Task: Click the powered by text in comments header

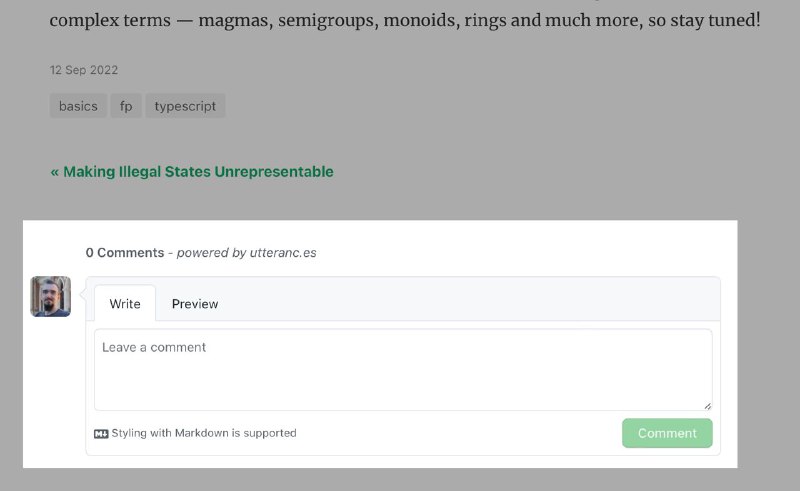Action: [x=211, y=253]
